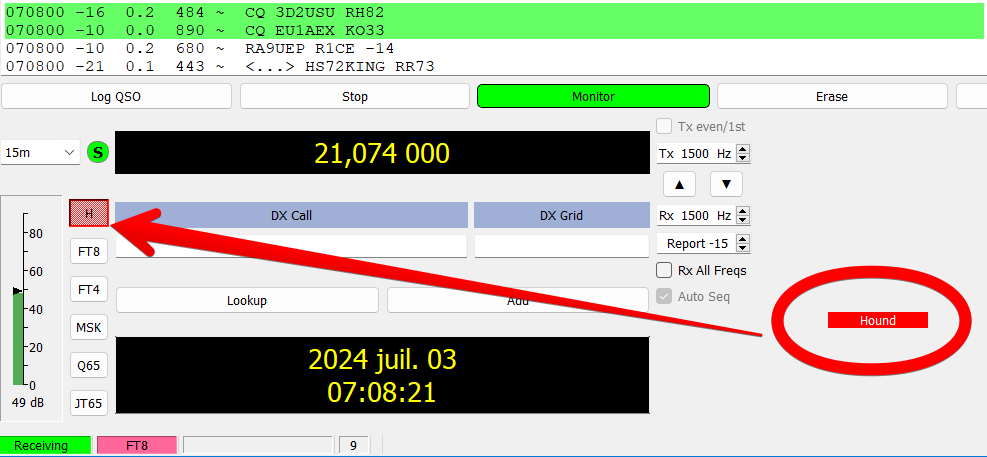
Task: Click the status bar progress bar
Action: tap(257, 445)
